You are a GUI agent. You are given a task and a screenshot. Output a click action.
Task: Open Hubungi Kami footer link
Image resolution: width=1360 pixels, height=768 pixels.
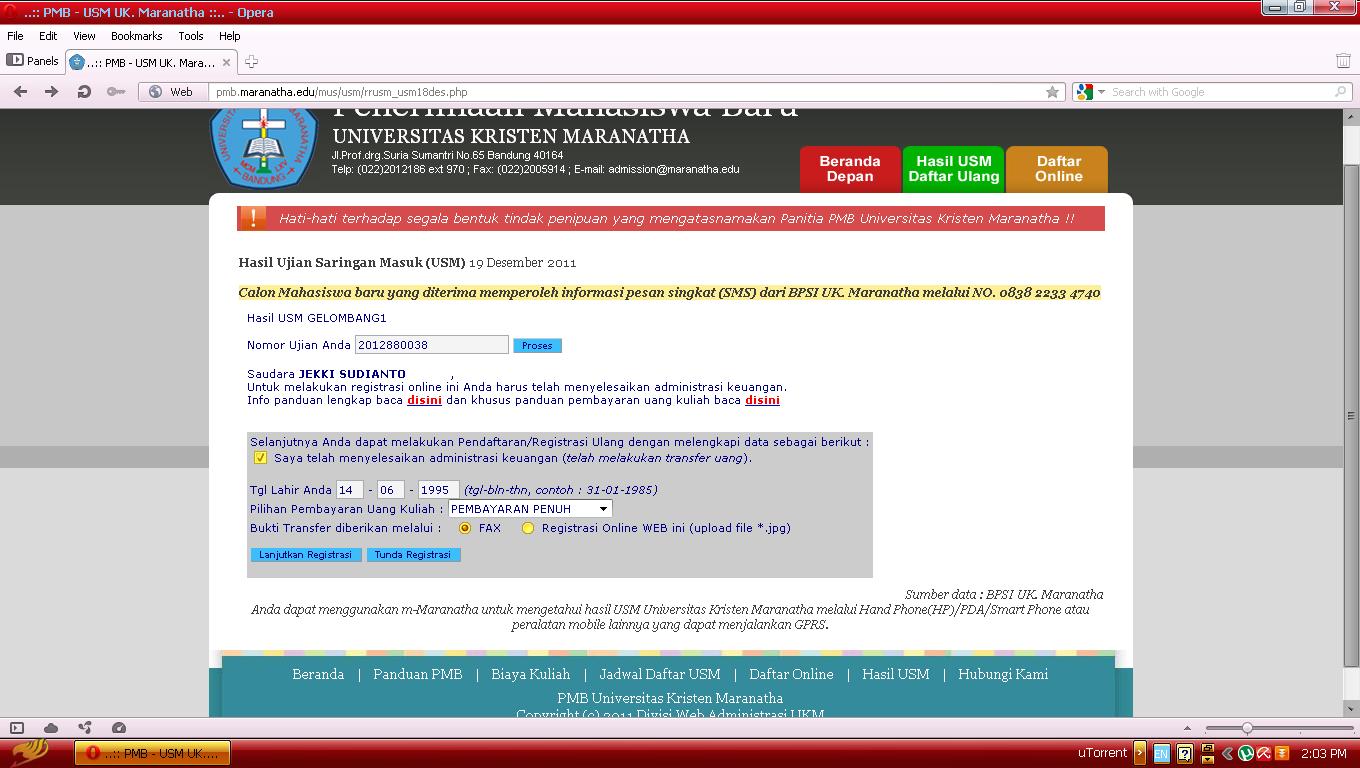coord(1003,674)
